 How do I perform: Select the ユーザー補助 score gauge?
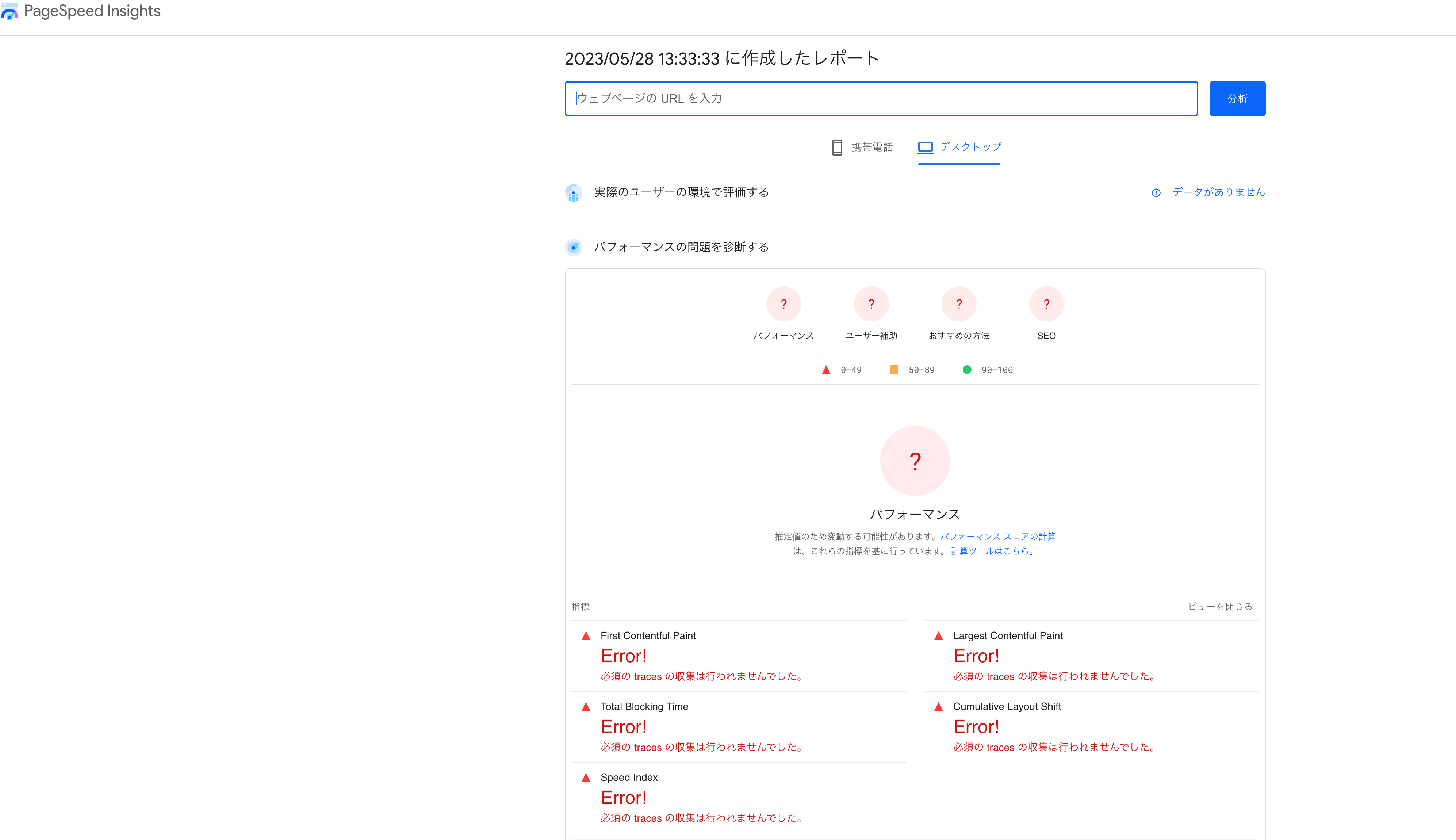click(x=871, y=304)
